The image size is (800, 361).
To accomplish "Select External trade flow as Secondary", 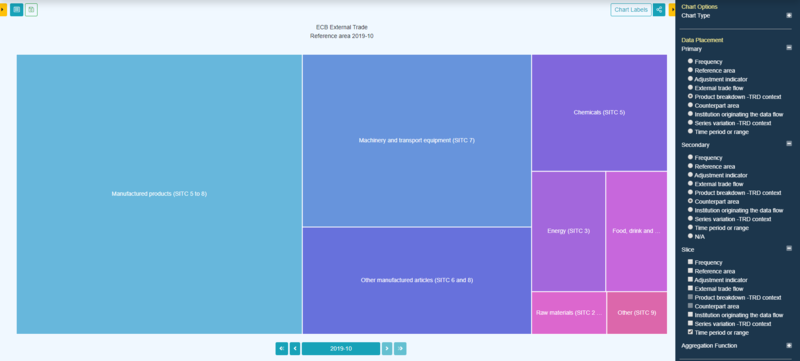I will click(690, 183).
